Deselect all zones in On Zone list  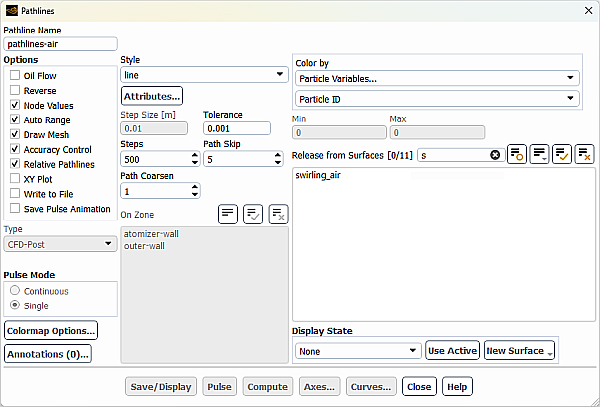coord(279,213)
